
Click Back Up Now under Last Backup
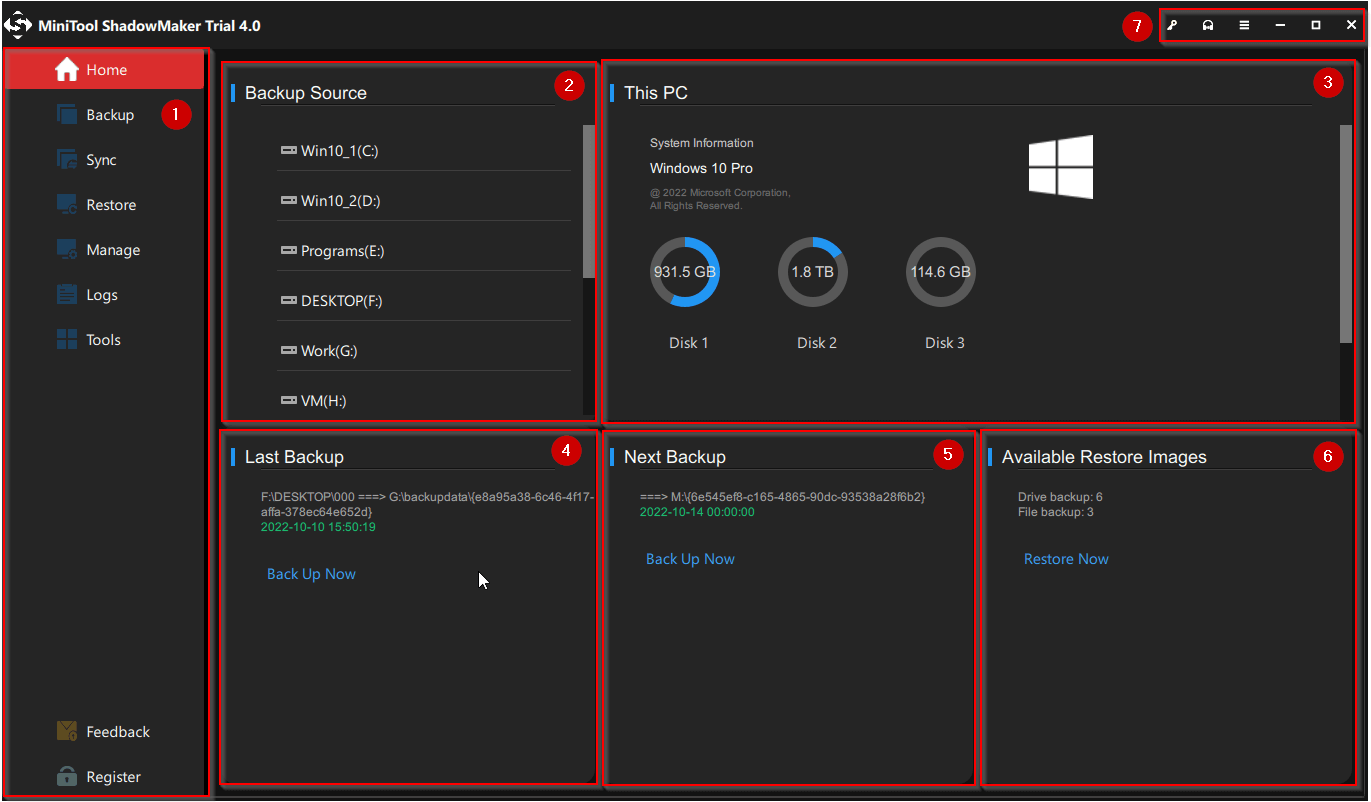[311, 573]
